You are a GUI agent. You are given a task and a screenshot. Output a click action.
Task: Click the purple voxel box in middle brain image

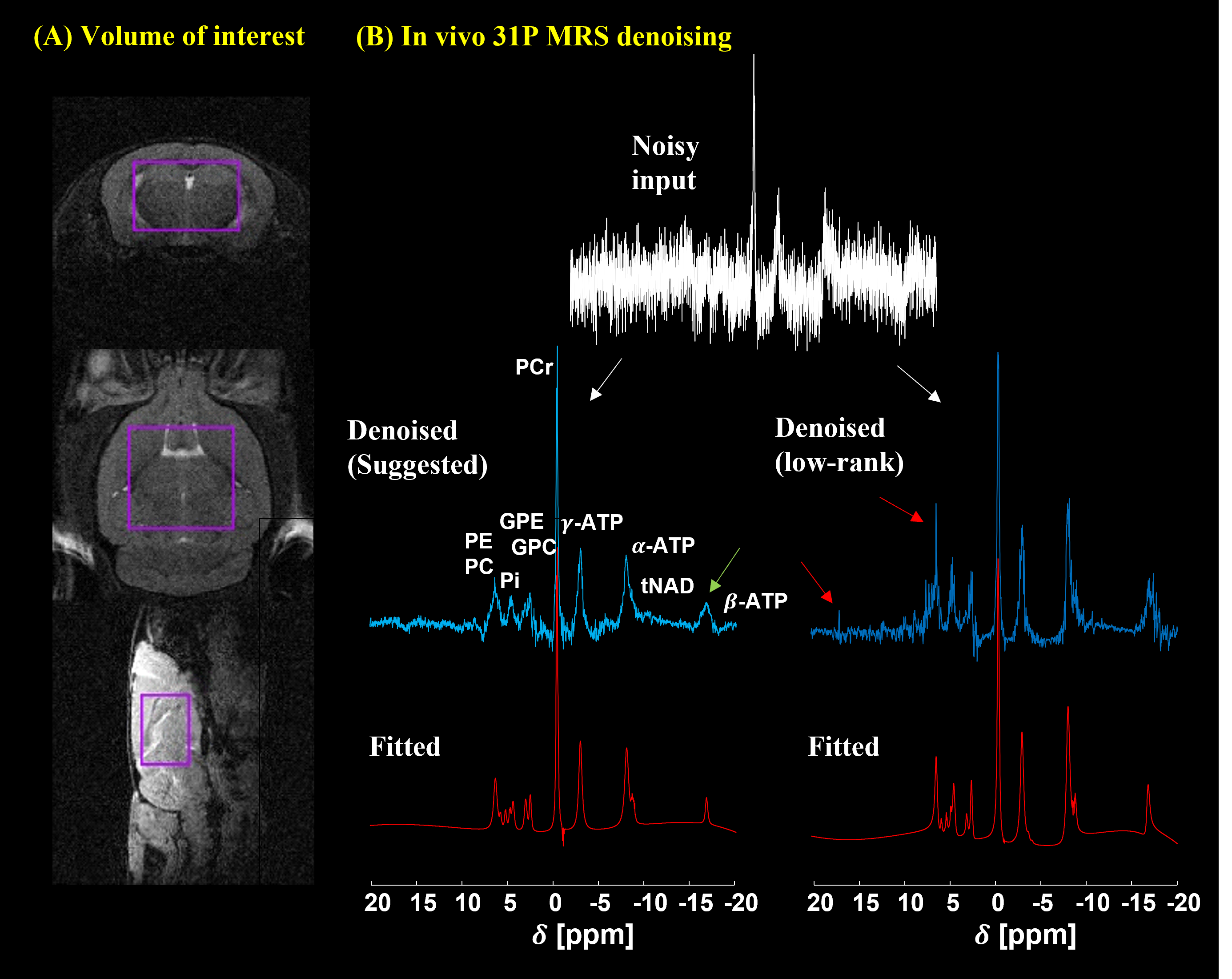click(181, 477)
